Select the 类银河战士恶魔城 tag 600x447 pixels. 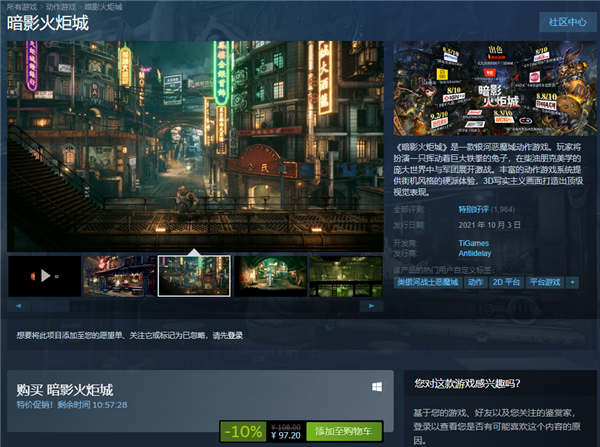coord(427,282)
